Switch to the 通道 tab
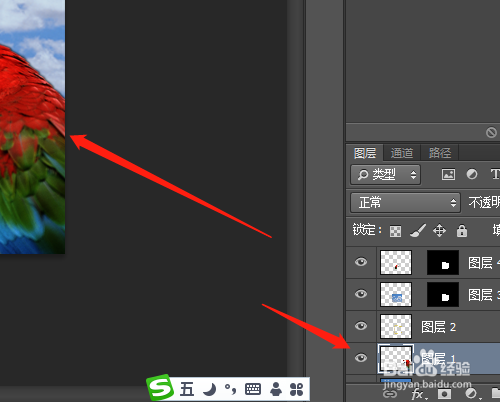The height and width of the screenshot is (402, 500). point(402,153)
